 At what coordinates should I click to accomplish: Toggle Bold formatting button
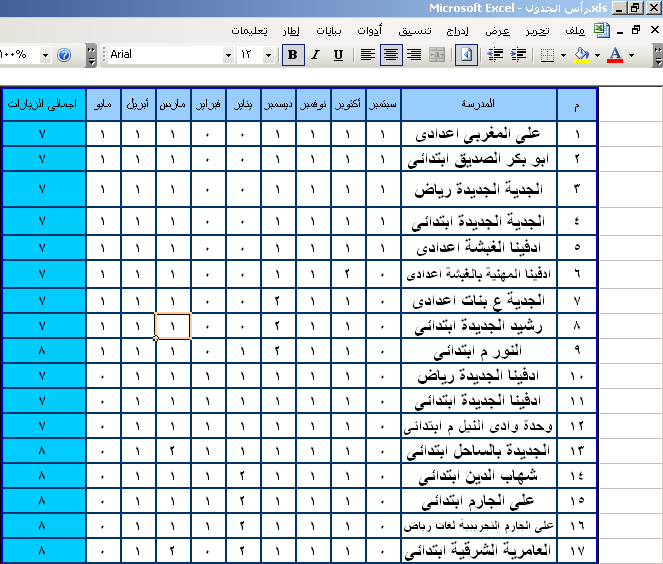click(x=292, y=54)
